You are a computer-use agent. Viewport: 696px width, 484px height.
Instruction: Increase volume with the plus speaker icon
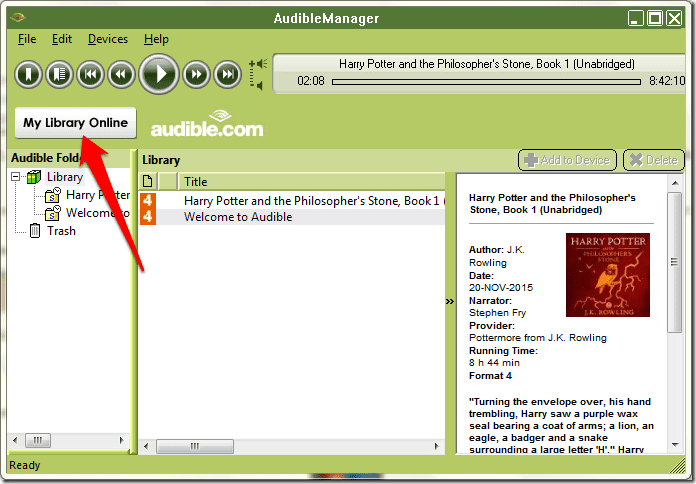(x=258, y=64)
